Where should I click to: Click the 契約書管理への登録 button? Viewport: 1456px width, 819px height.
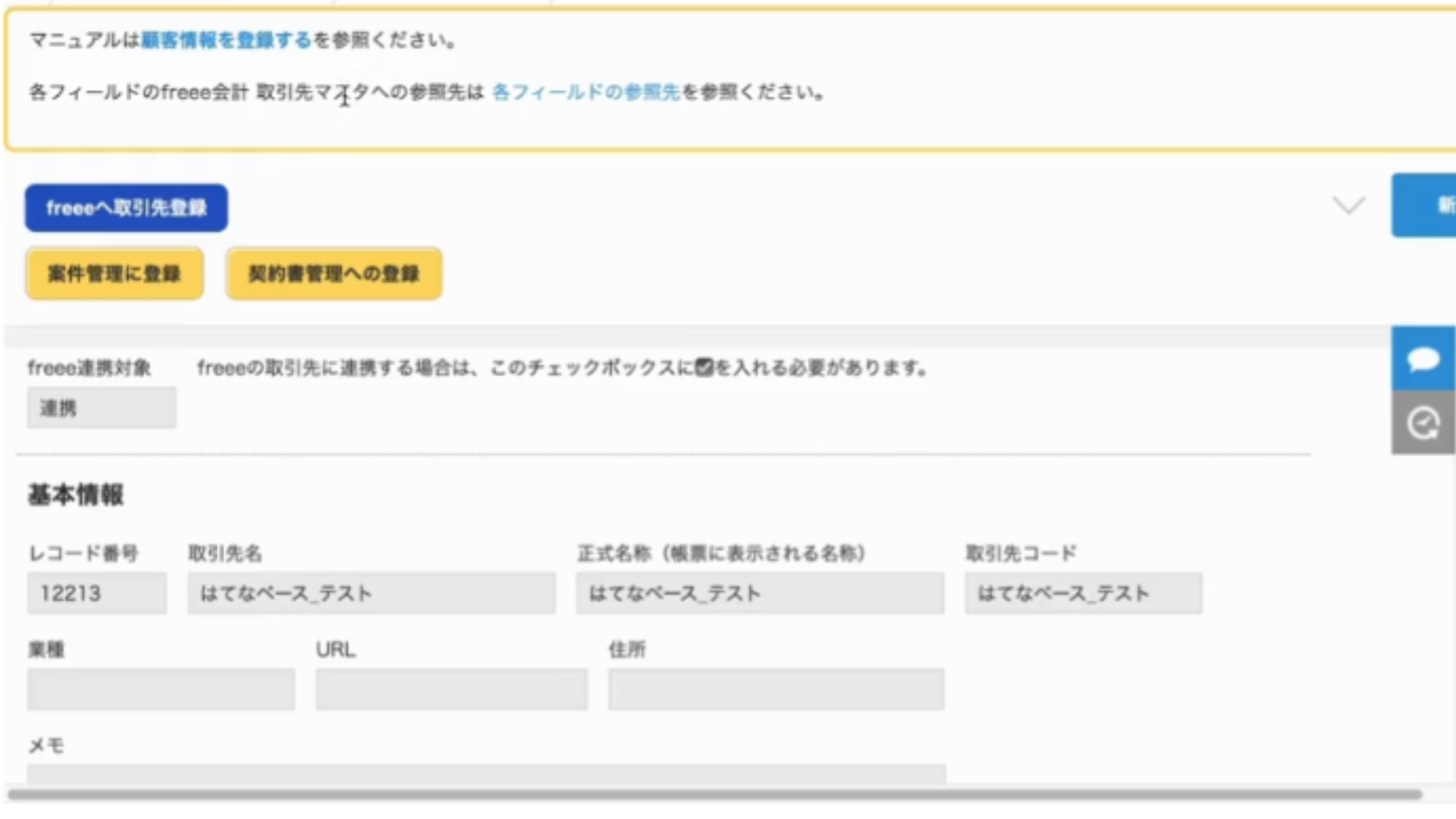point(333,274)
